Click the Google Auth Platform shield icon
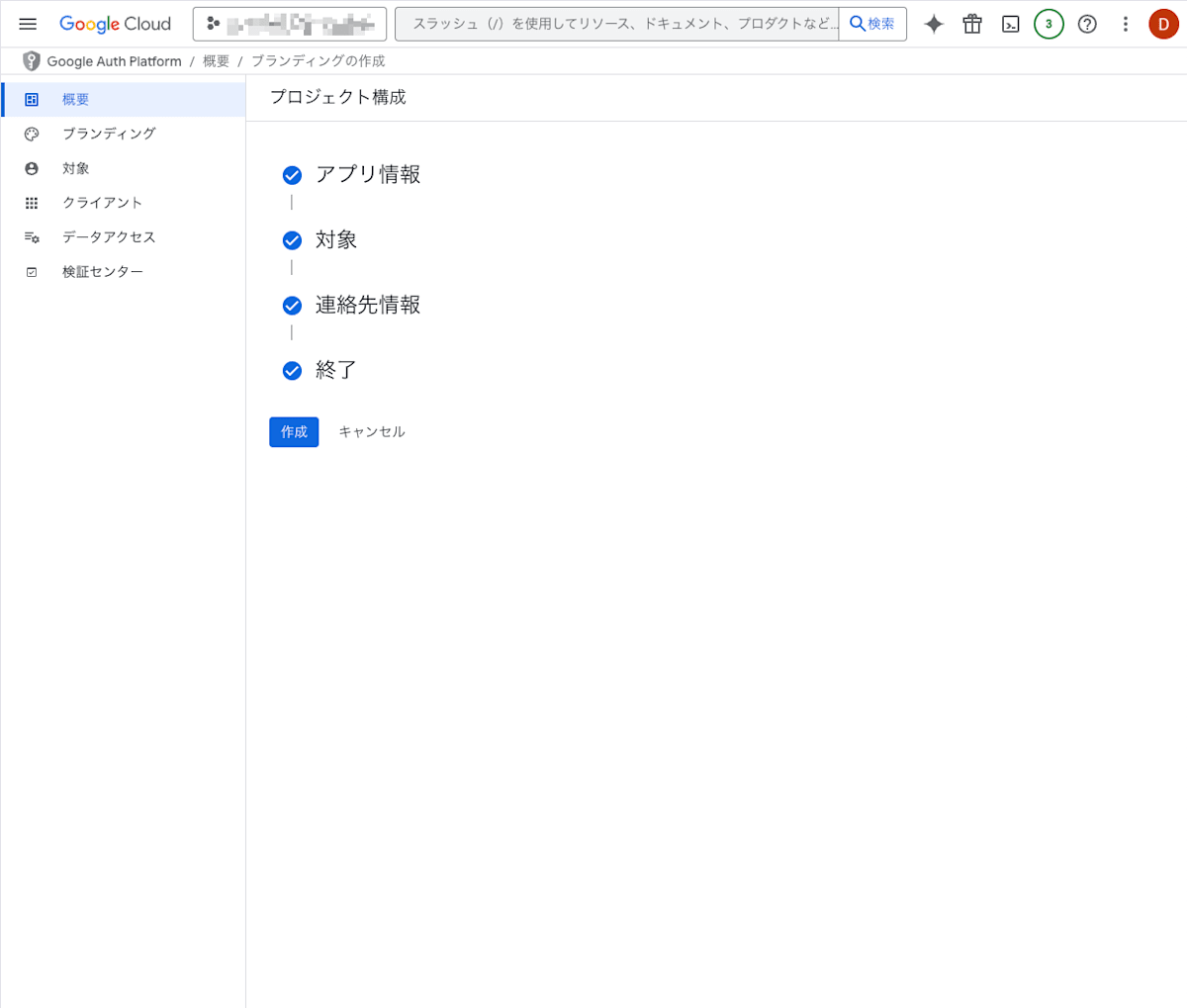 click(x=32, y=61)
